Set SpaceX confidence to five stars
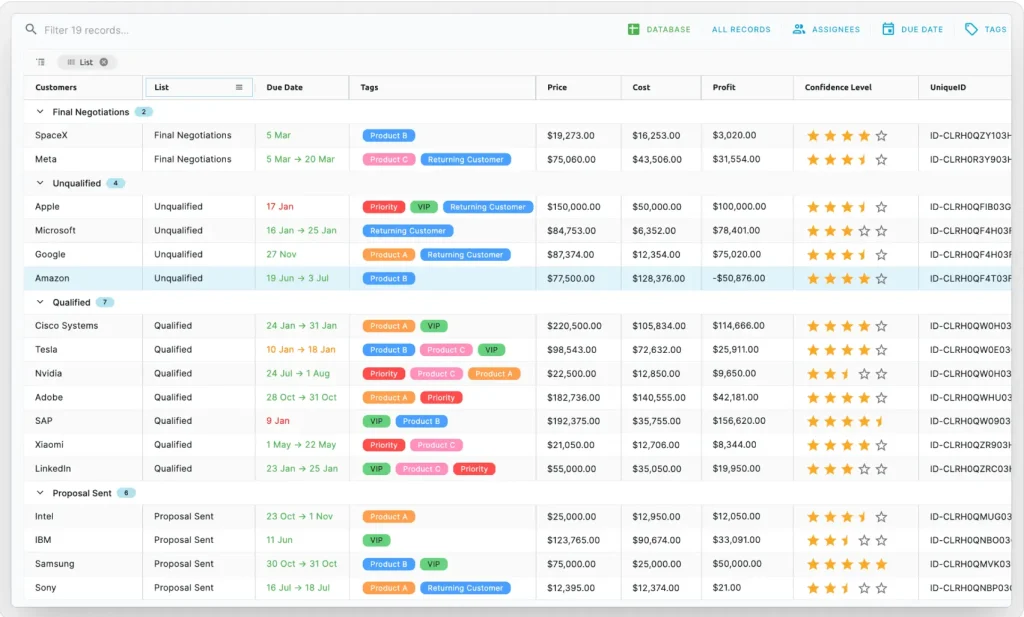Screen dimensions: 1024x617 tap(881, 136)
